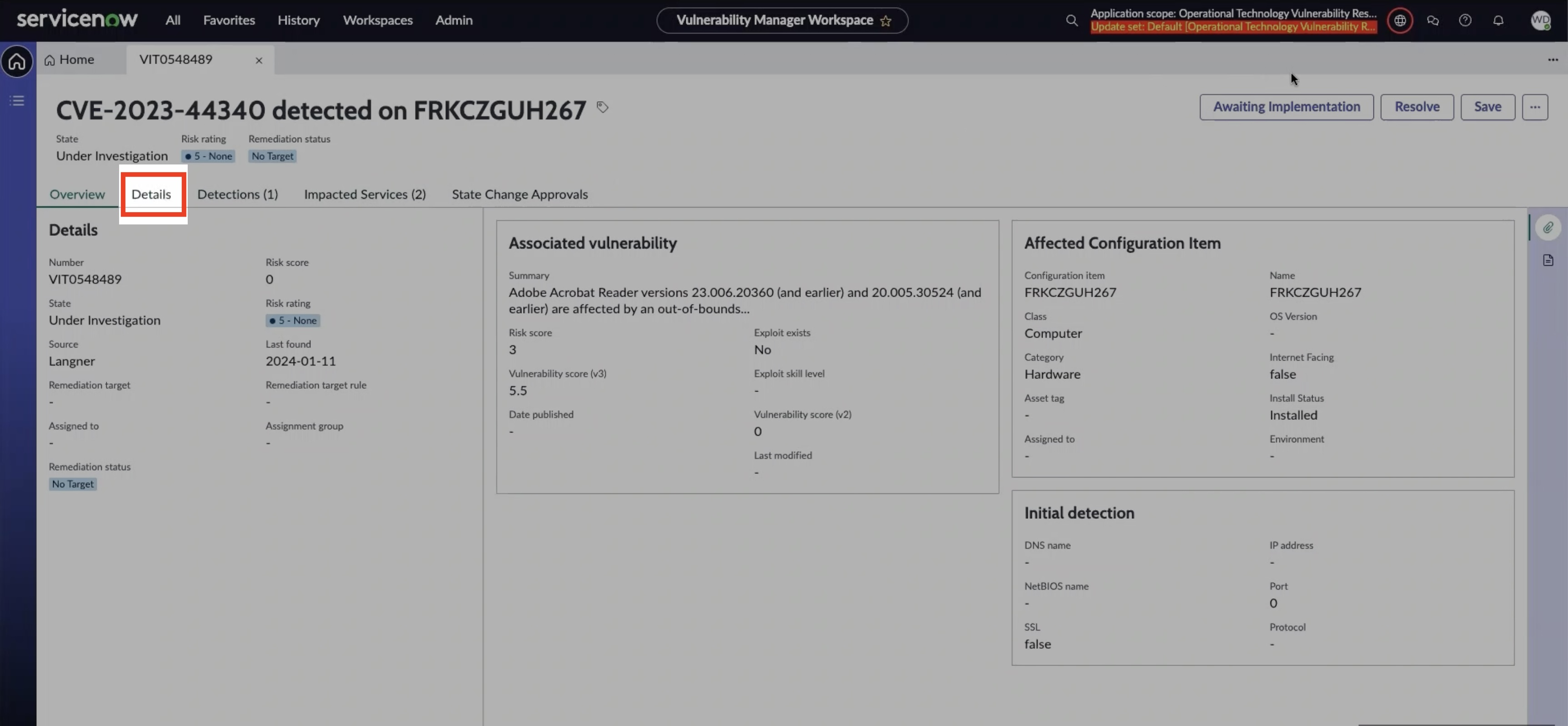This screenshot has width=1568, height=726.
Task: Open the Connect chat icon
Action: [x=1433, y=20]
